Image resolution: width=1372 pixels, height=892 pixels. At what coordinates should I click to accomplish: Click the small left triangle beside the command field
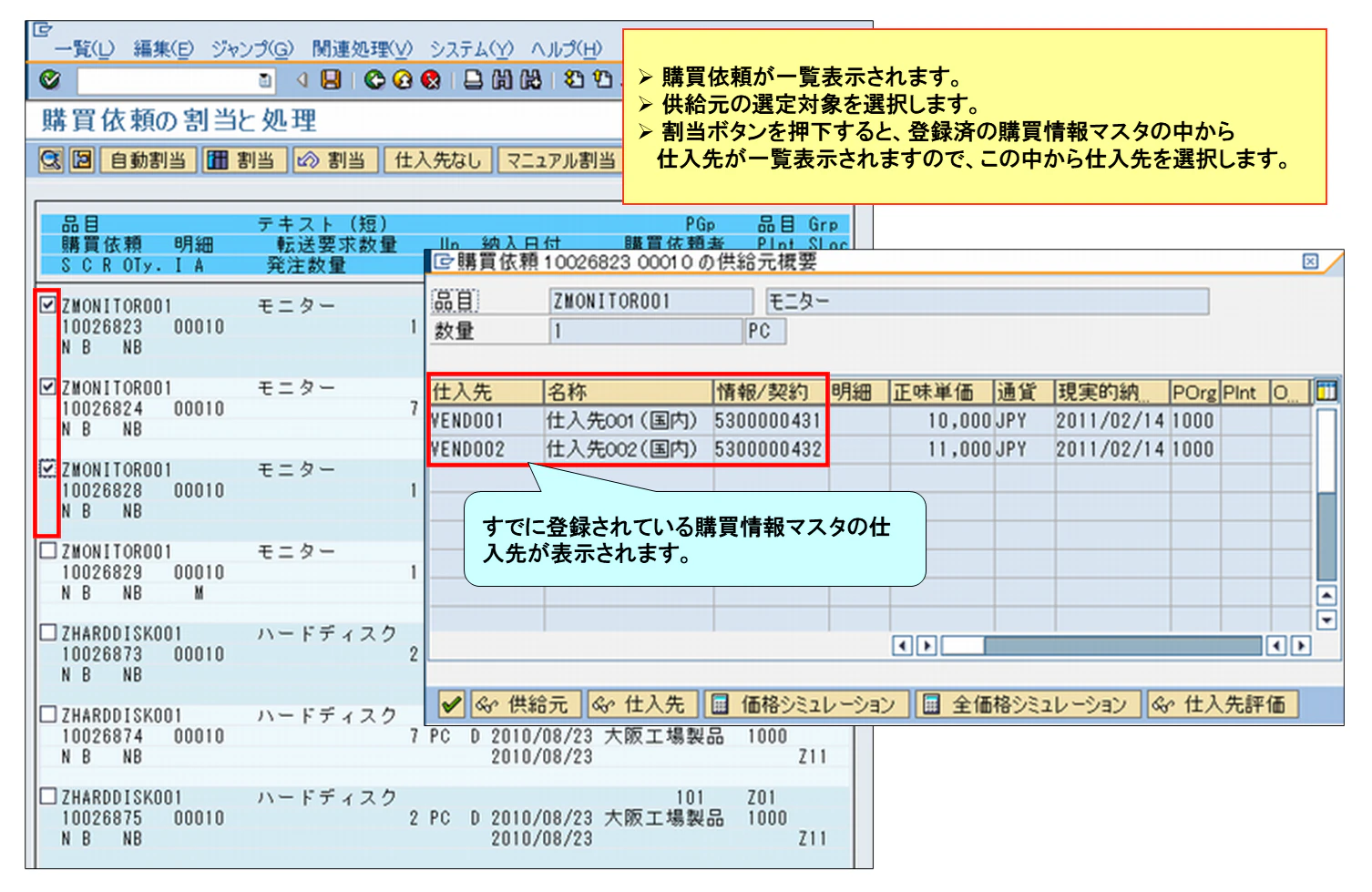(x=302, y=80)
